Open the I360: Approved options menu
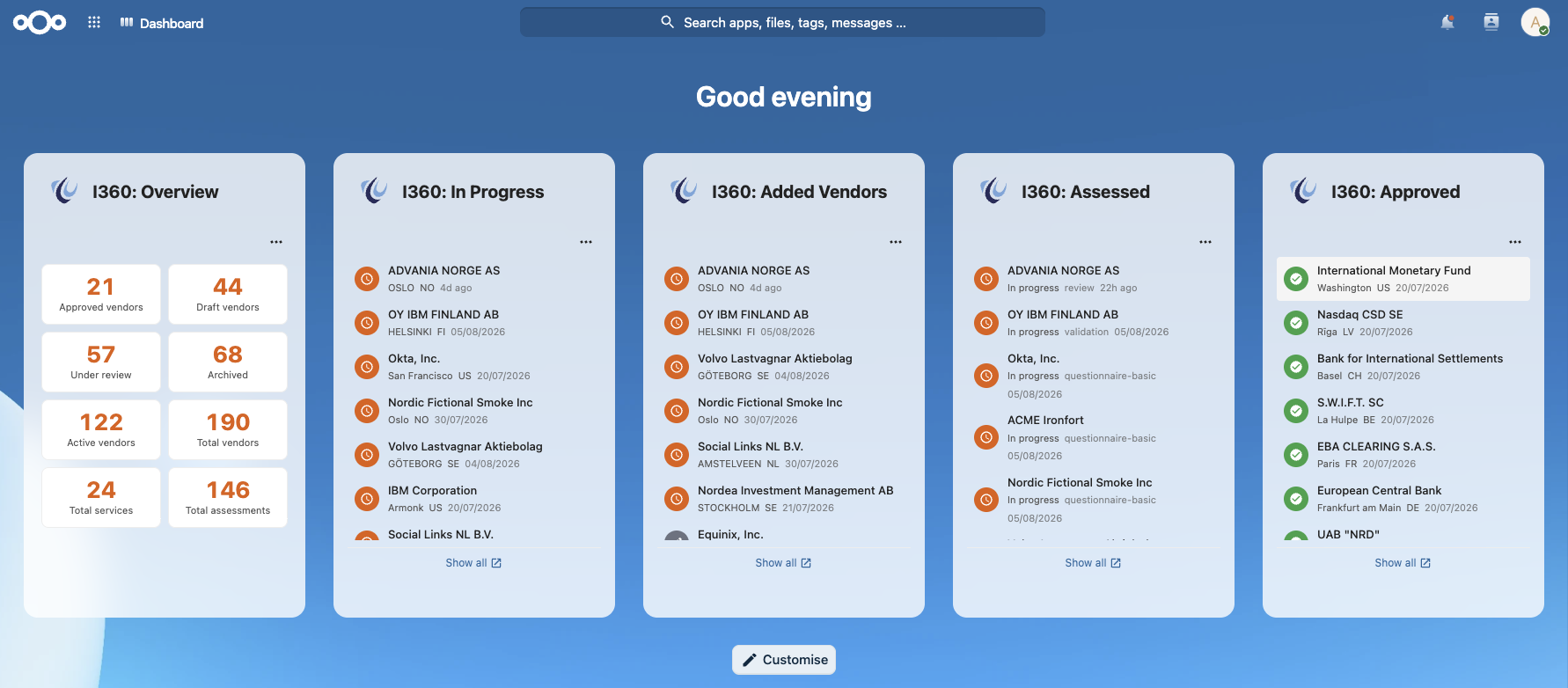This screenshot has height=688, width=1568. tap(1515, 242)
